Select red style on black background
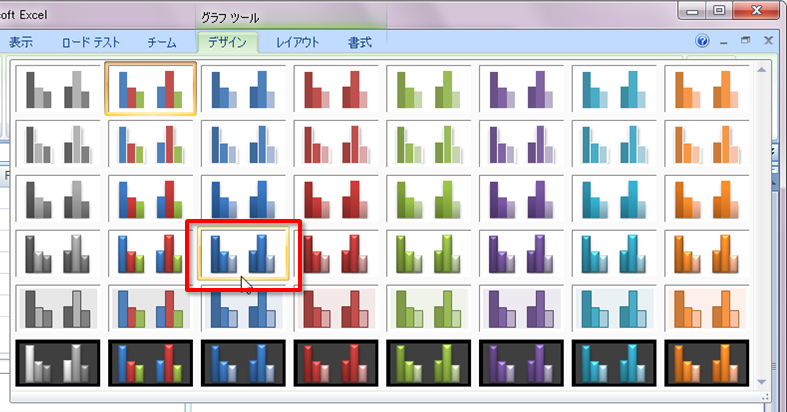The image size is (787, 412). 336,363
